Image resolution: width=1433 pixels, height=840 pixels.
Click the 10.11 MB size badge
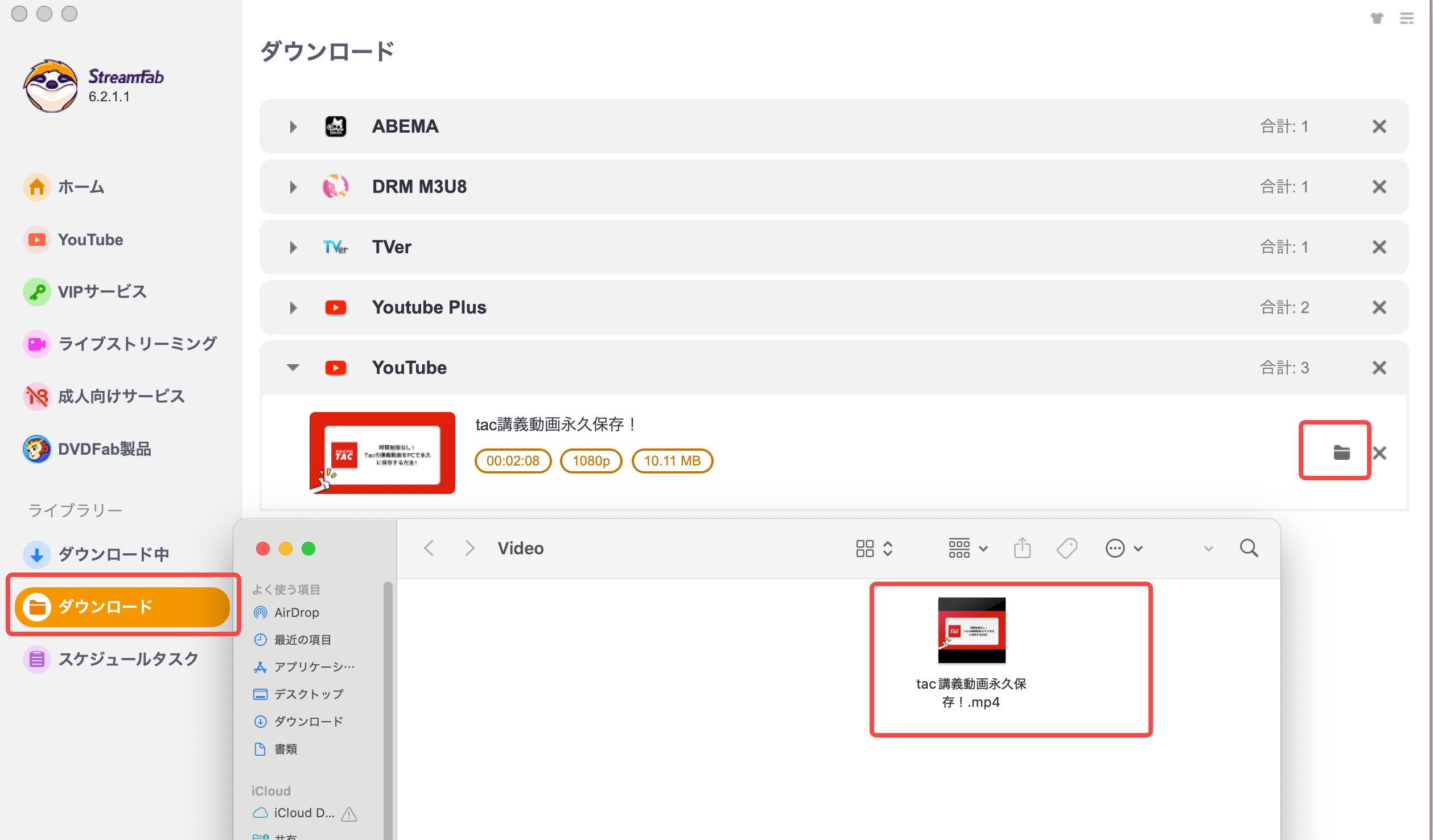pyautogui.click(x=672, y=461)
